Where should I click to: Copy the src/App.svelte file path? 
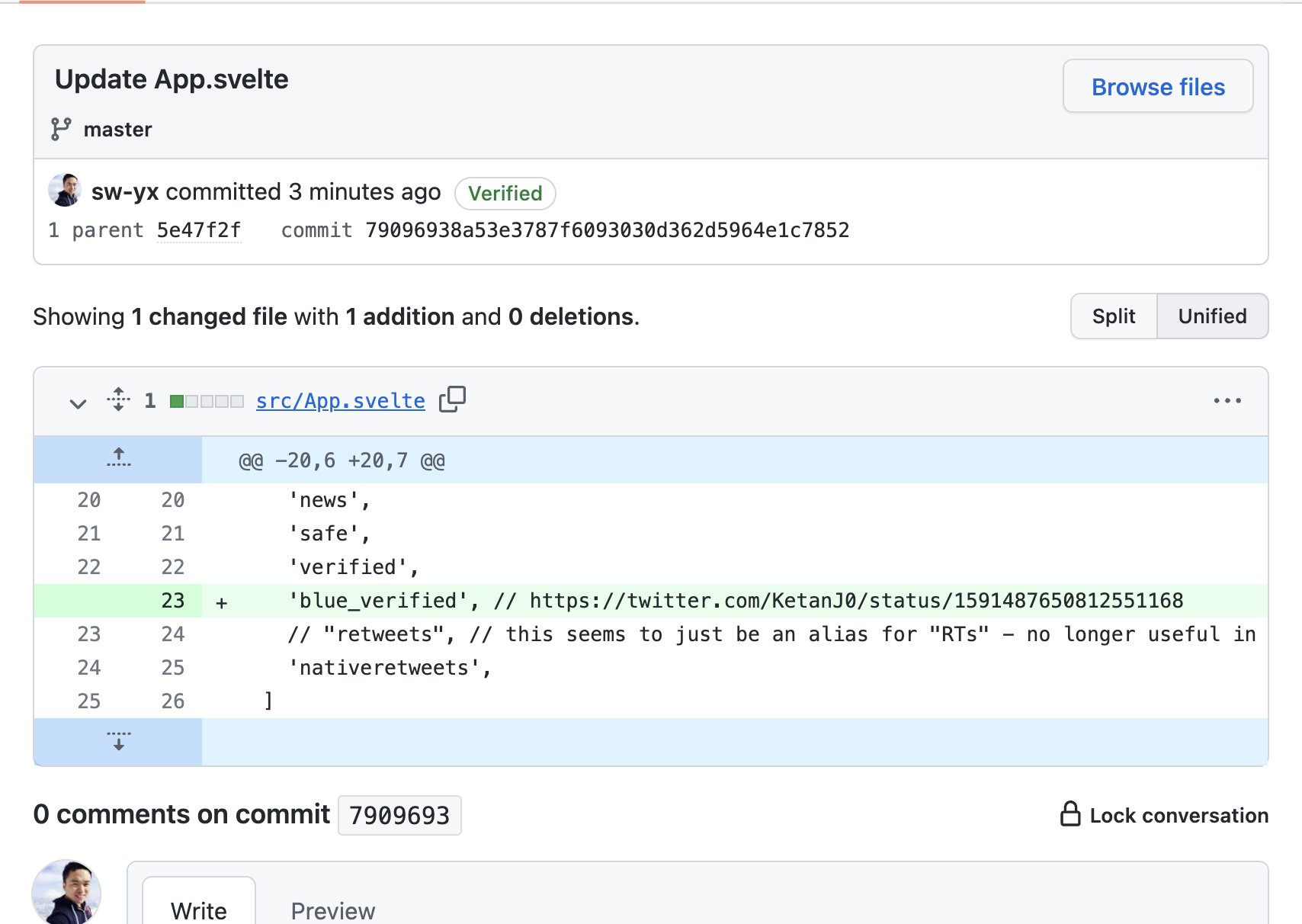(452, 399)
